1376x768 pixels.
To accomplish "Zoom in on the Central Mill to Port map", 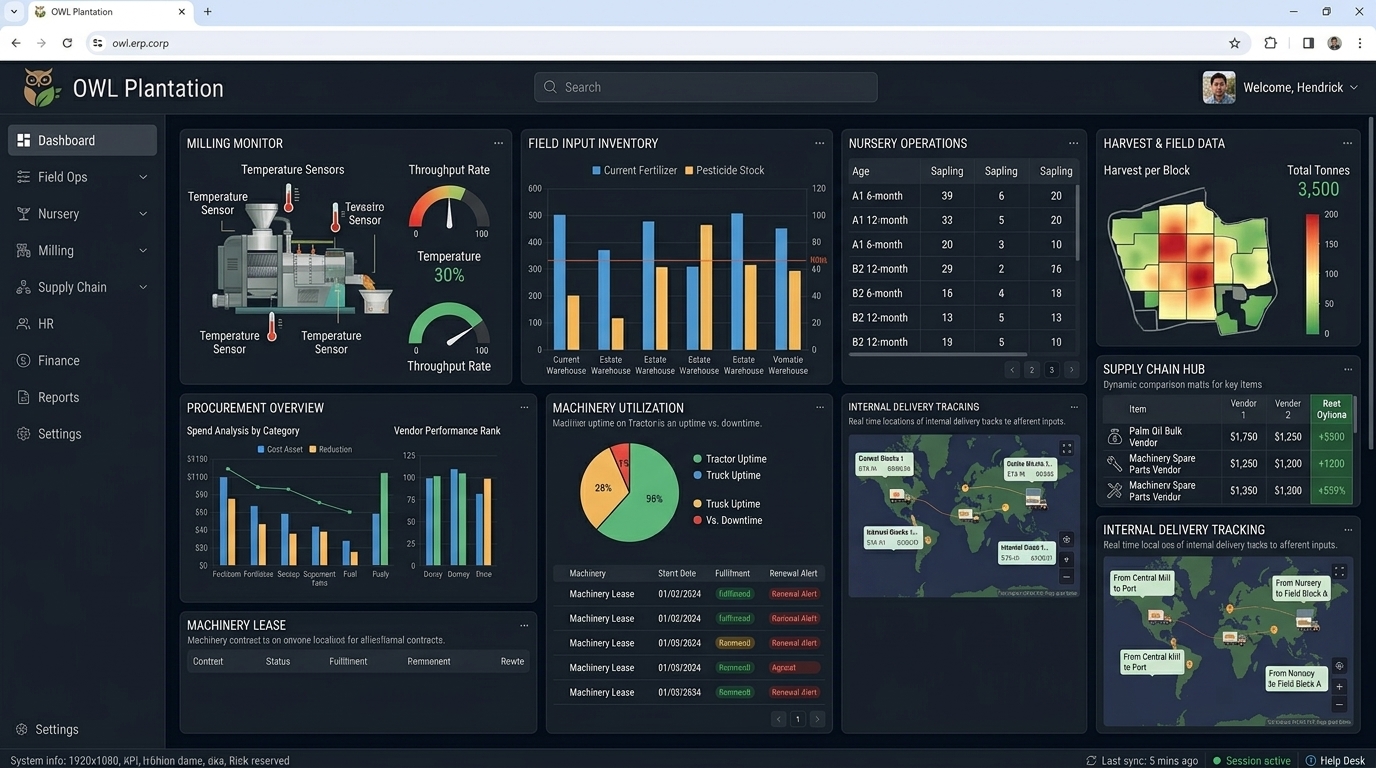I will click(1339, 686).
